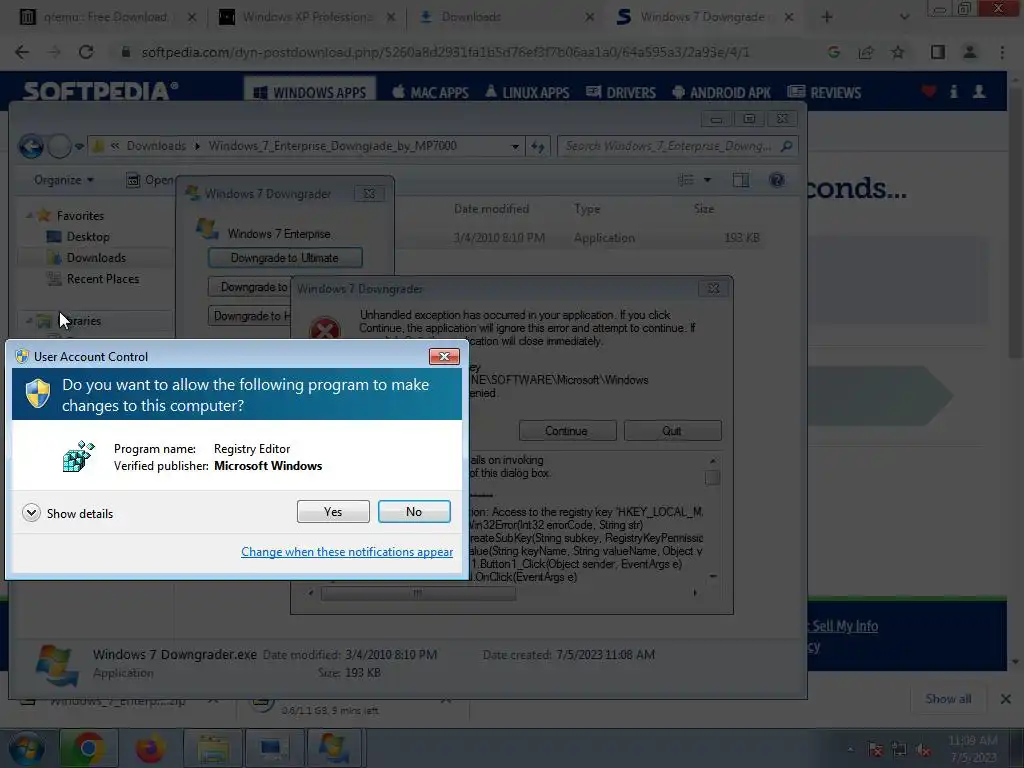Viewport: 1024px width, 768px height.
Task: Select Recent Places in Explorer sidebar
Action: click(103, 279)
